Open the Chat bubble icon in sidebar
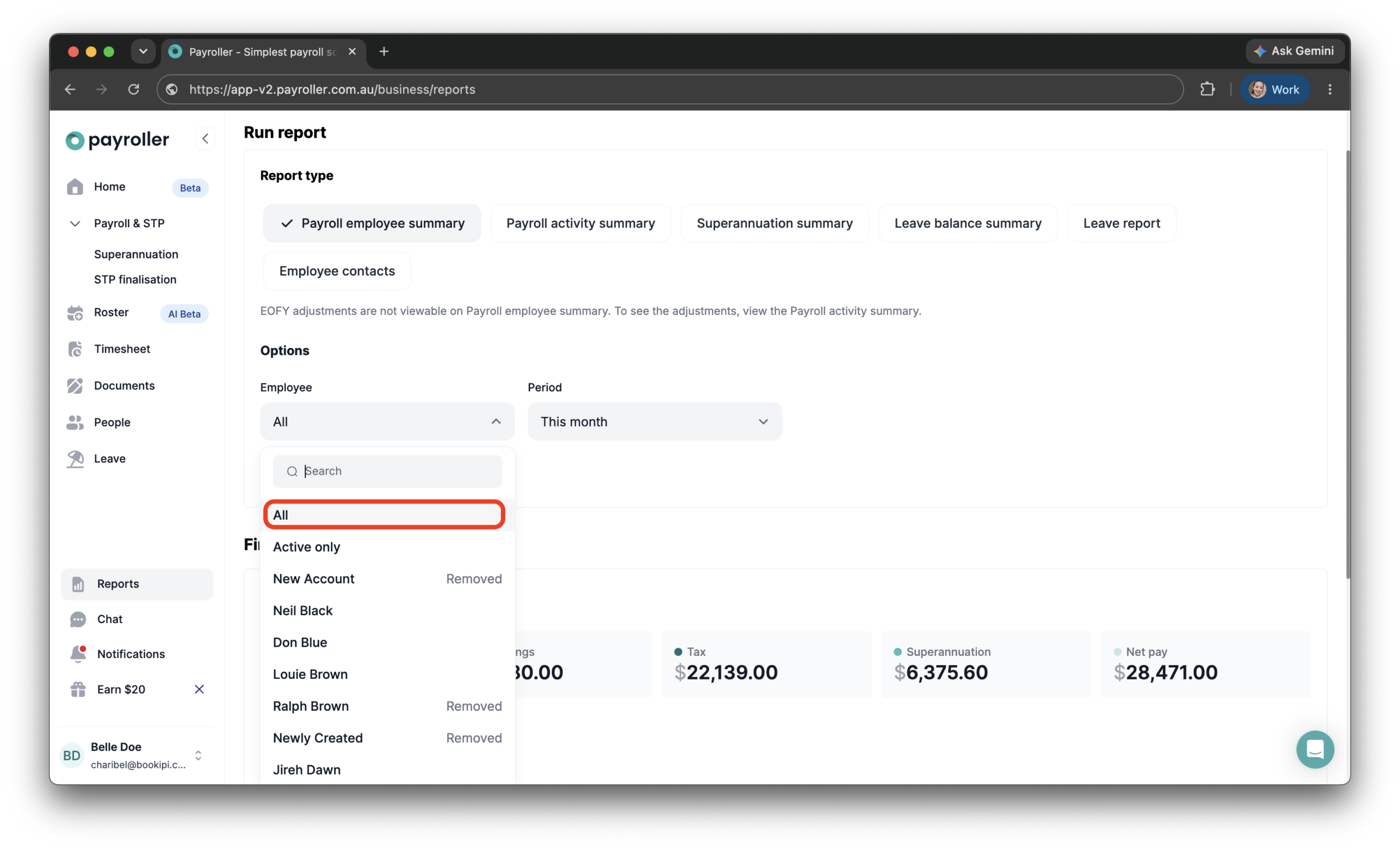Screen dimensions: 1400x850 78,619
